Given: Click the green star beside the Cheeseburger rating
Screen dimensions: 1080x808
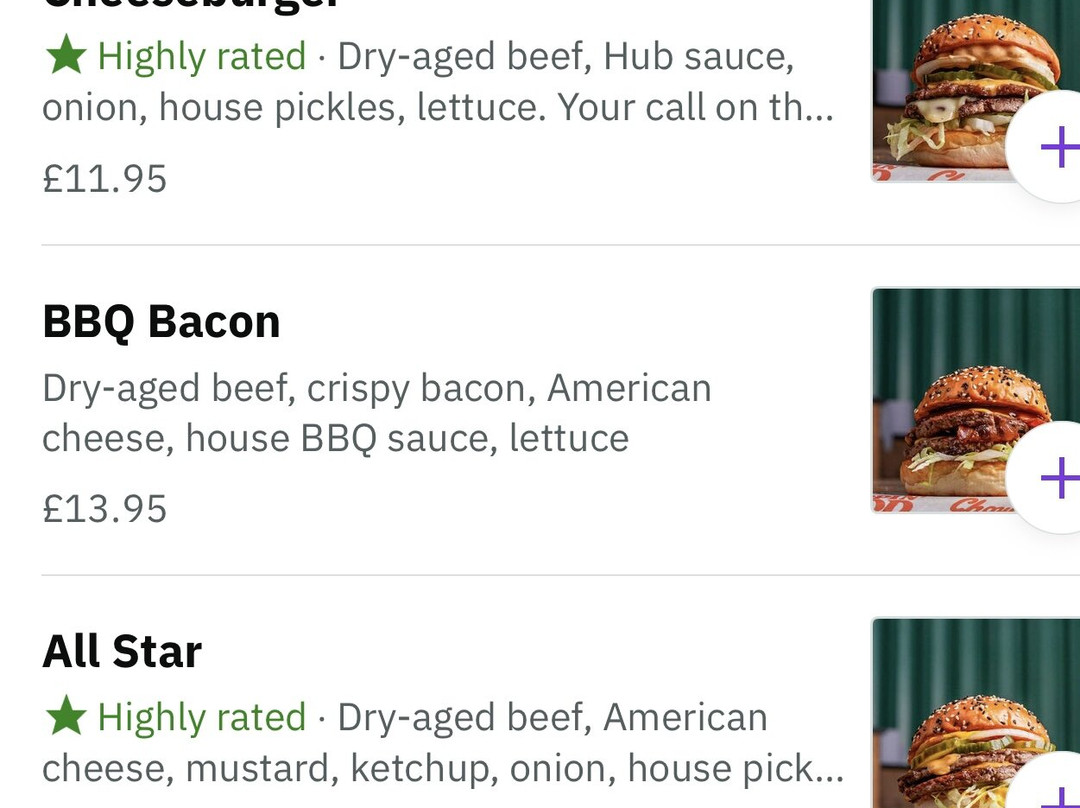Looking at the screenshot, I should coord(66,56).
